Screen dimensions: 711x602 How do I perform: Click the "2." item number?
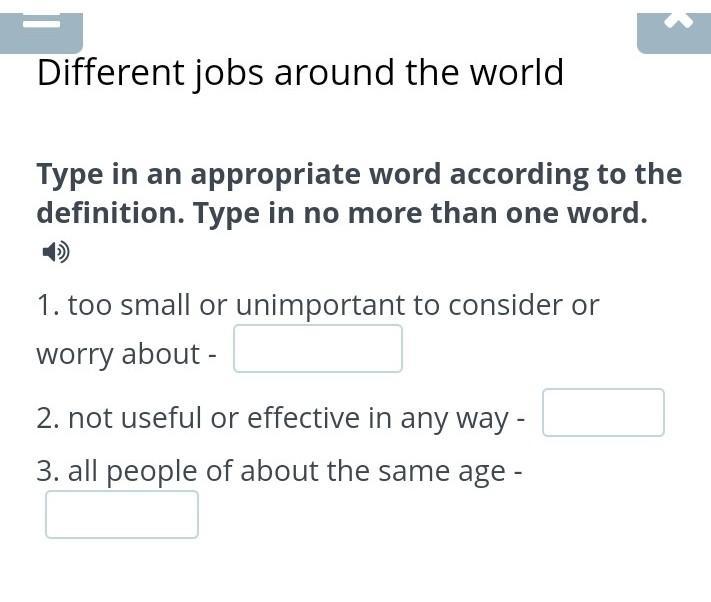click(x=48, y=418)
